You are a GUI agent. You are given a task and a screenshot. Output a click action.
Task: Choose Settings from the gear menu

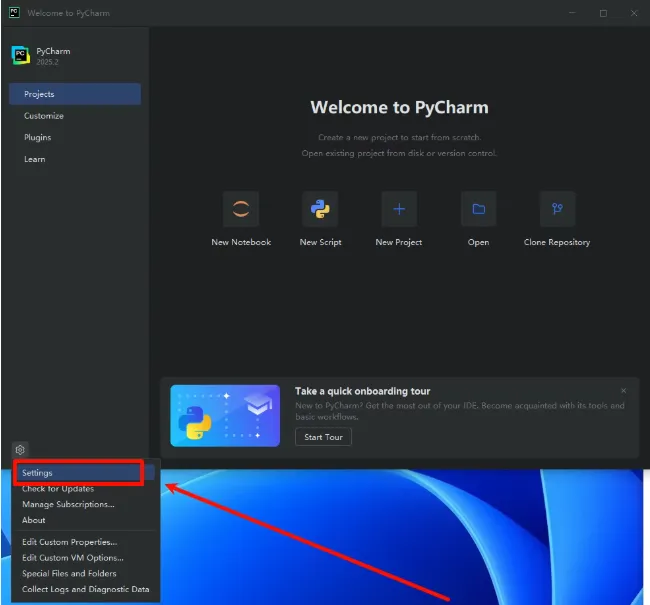[85, 473]
